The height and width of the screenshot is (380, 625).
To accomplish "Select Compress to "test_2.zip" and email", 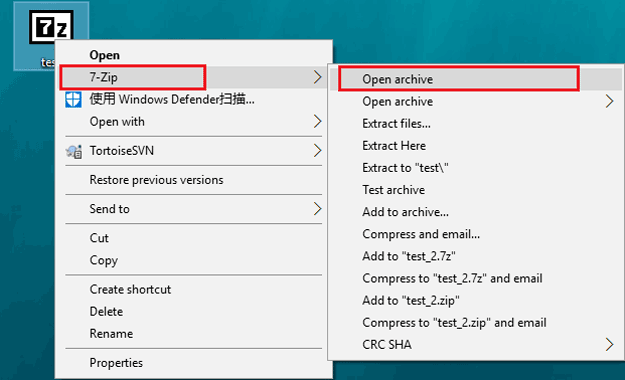I will tap(454, 323).
